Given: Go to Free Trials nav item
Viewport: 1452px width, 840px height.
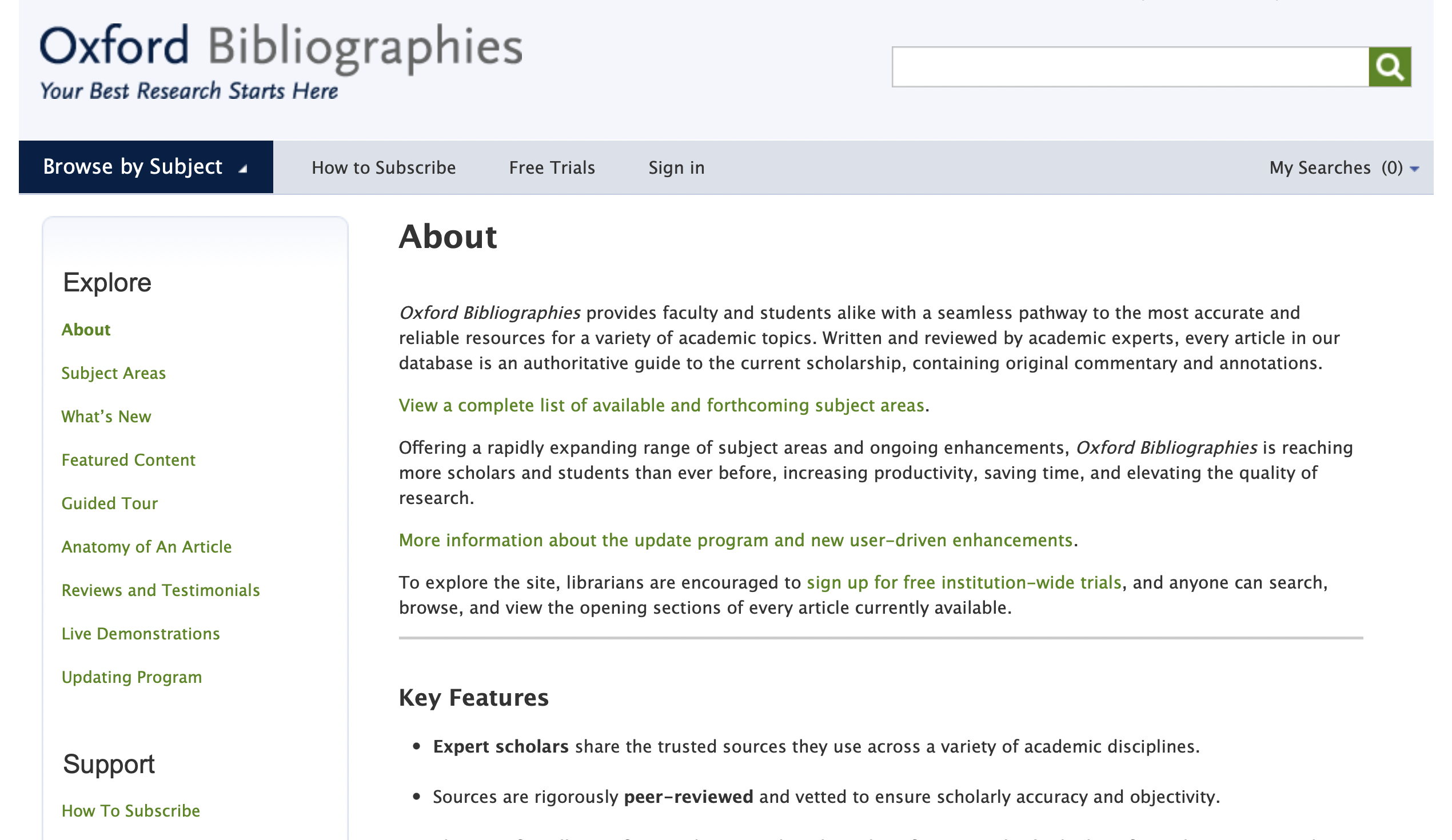Looking at the screenshot, I should (x=552, y=167).
